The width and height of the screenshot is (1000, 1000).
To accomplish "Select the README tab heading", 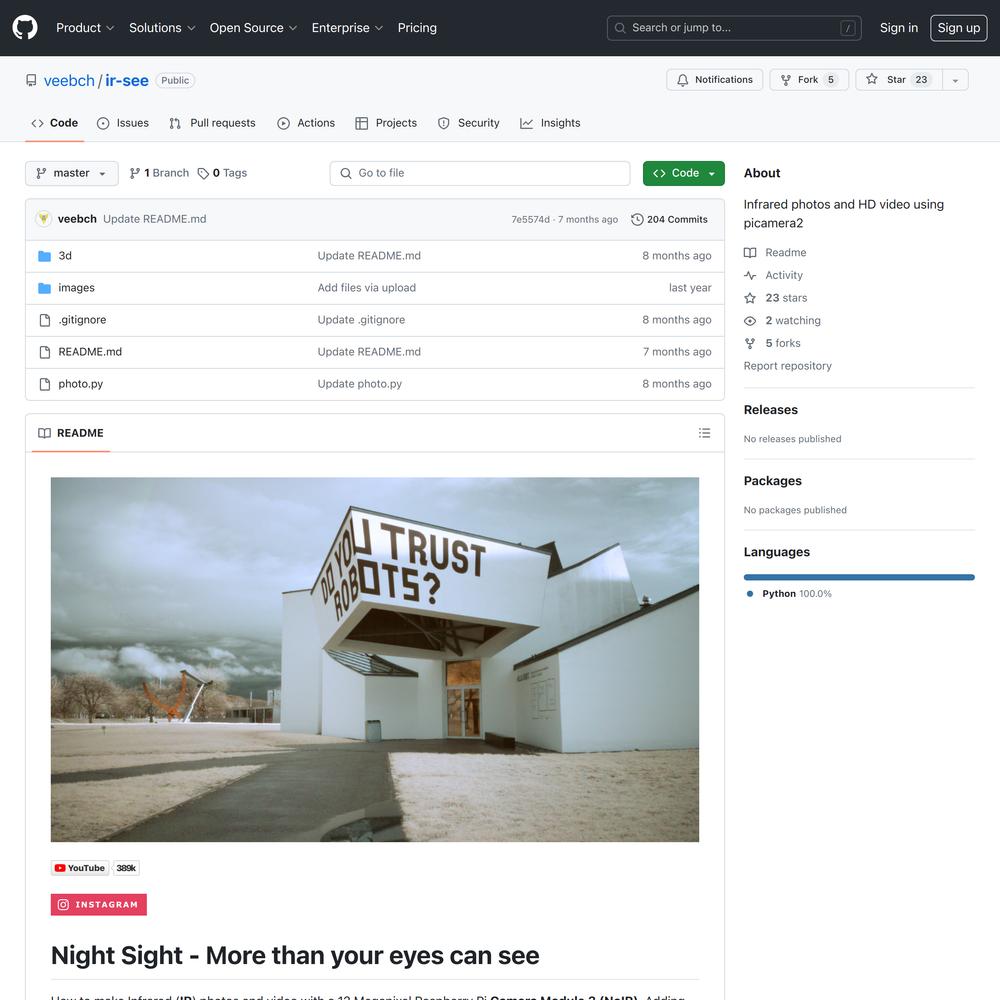I will [x=71, y=433].
